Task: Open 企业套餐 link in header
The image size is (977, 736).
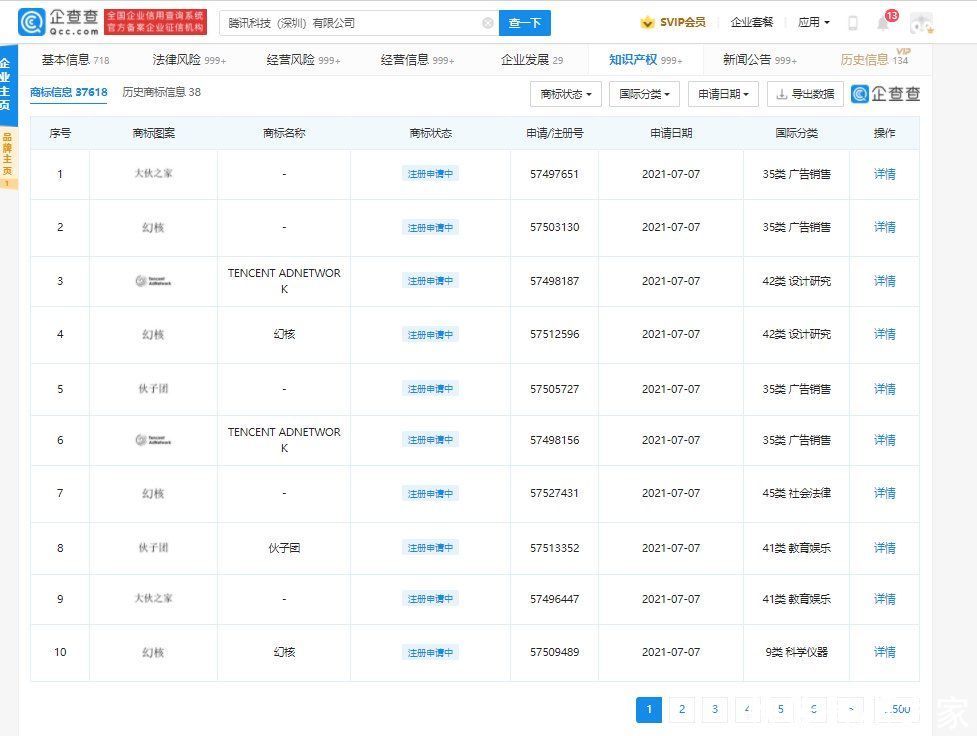Action: 751,22
